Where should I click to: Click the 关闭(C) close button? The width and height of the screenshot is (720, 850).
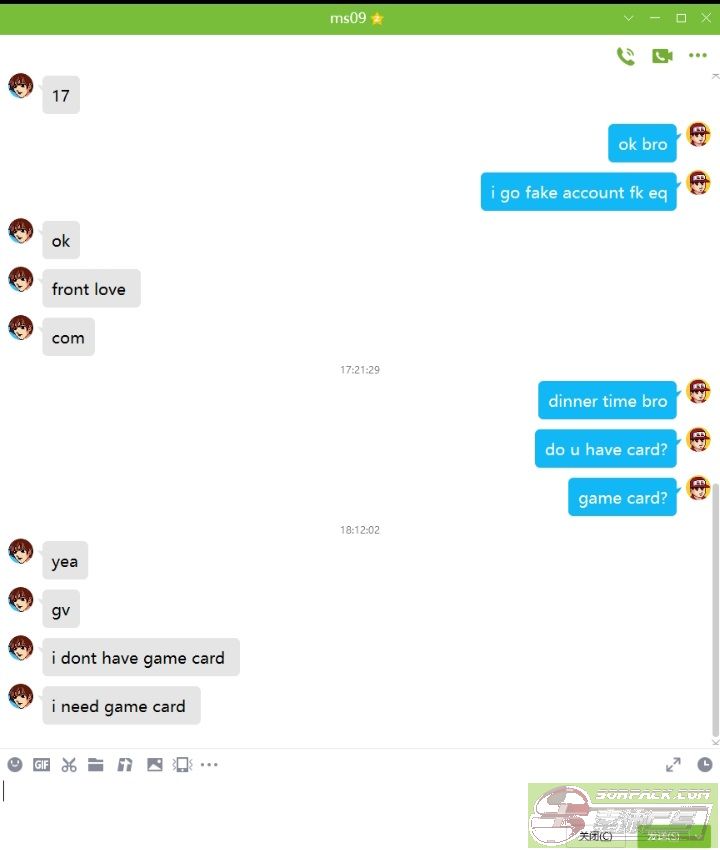595,836
